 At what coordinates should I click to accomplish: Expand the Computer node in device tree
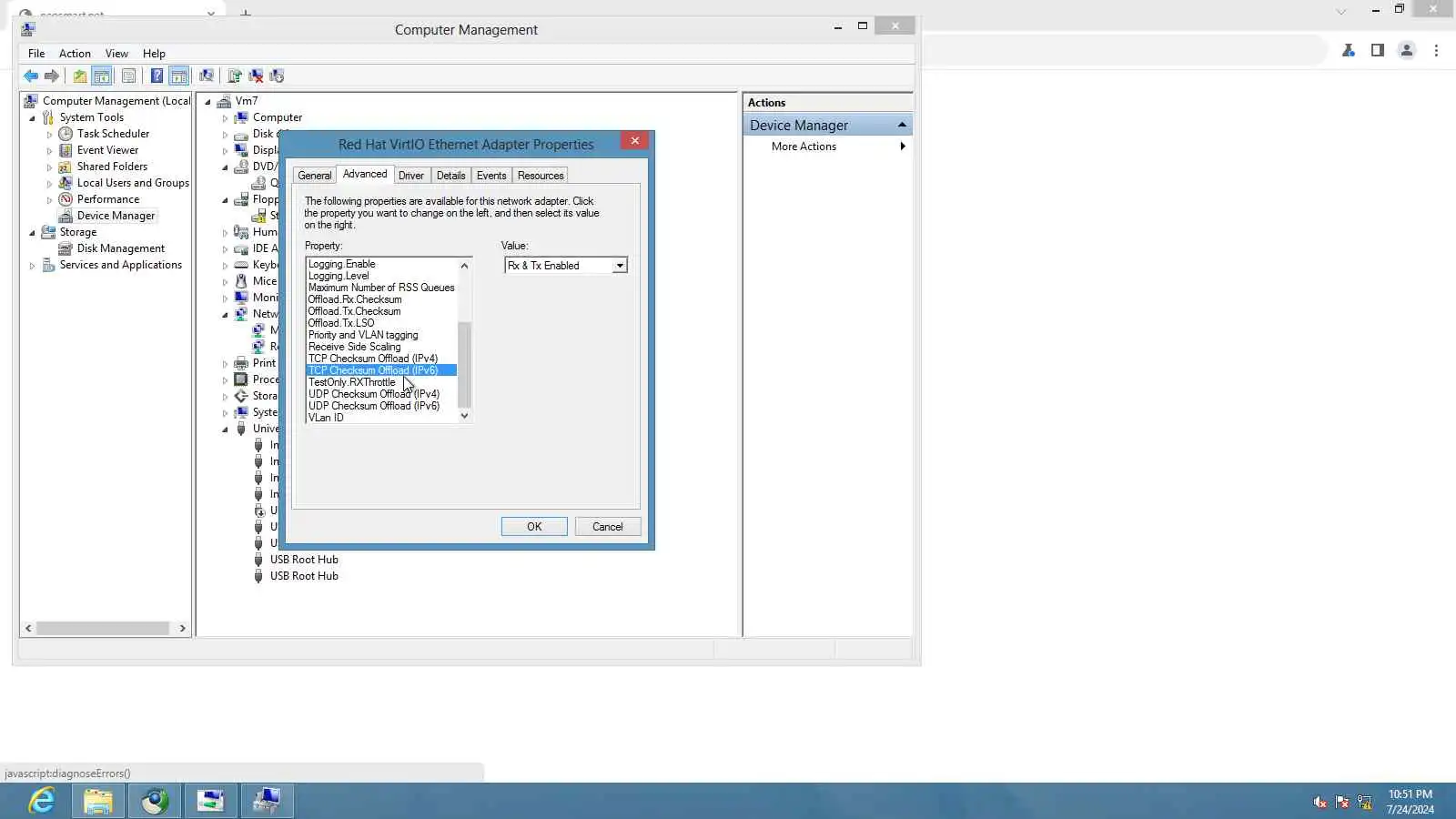(225, 118)
